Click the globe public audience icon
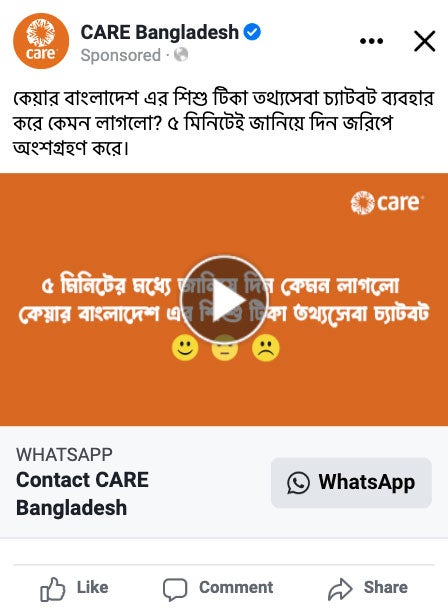Screen dimensions: 448x612 [181, 55]
